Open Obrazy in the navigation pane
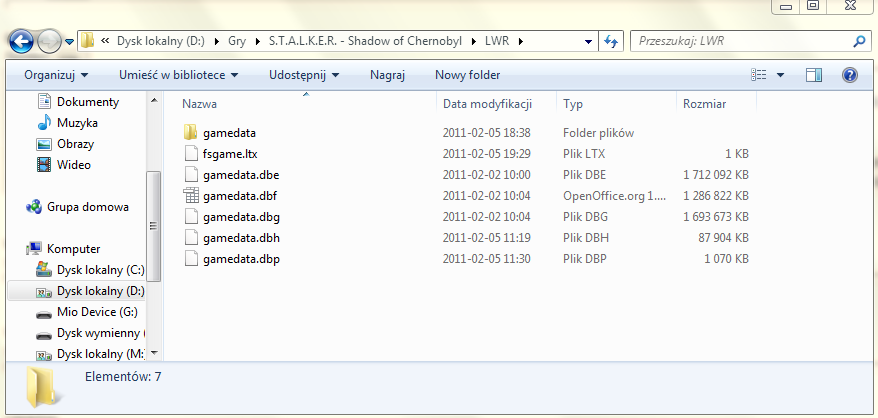 click(76, 144)
